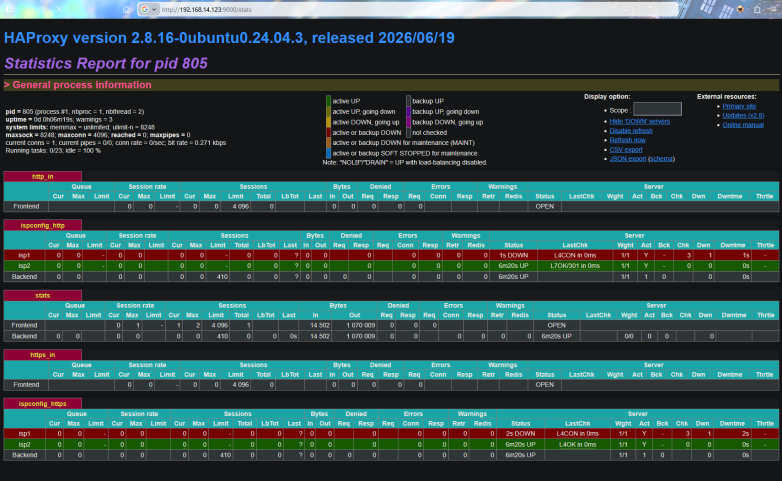
Task: Click the active UP green legend swatch
Action: tap(328, 101)
